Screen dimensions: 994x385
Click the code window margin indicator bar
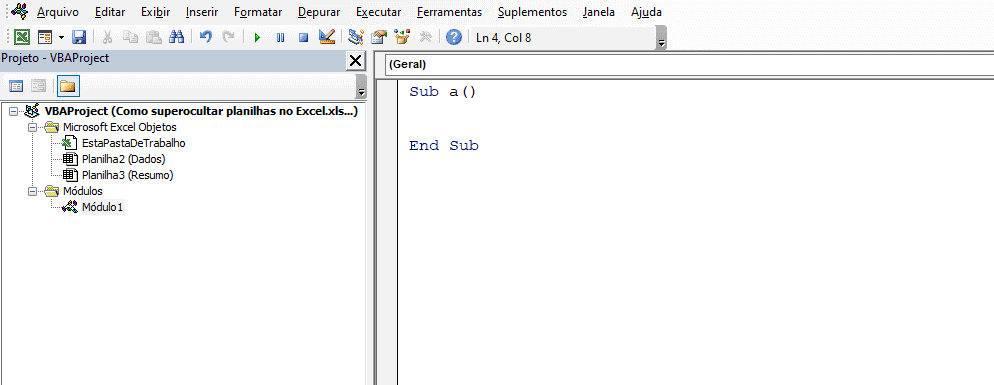(x=387, y=232)
